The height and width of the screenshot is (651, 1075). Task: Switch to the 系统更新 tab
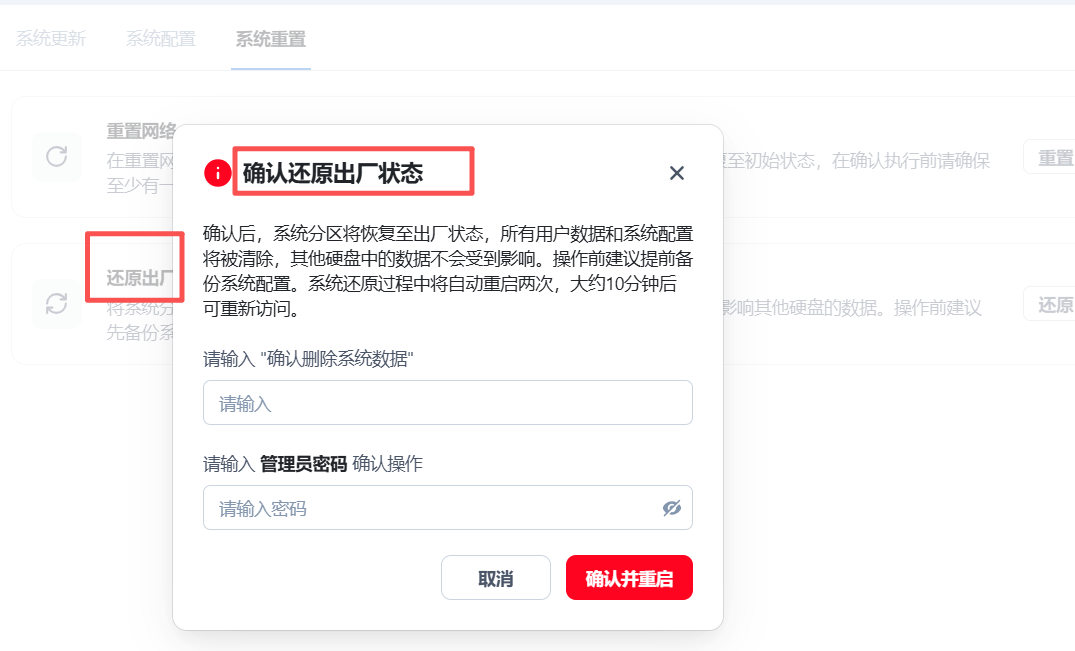tap(51, 38)
